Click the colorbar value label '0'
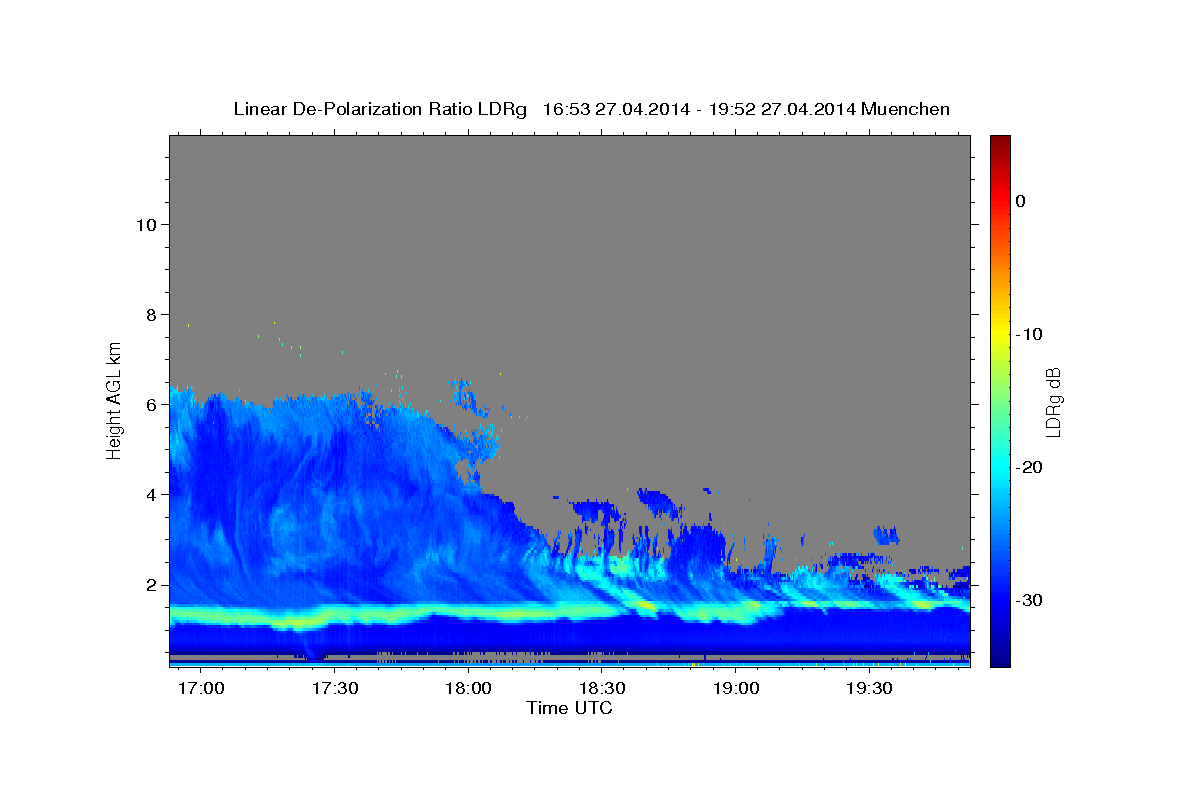The image size is (1200, 800). pyautogui.click(x=1021, y=201)
